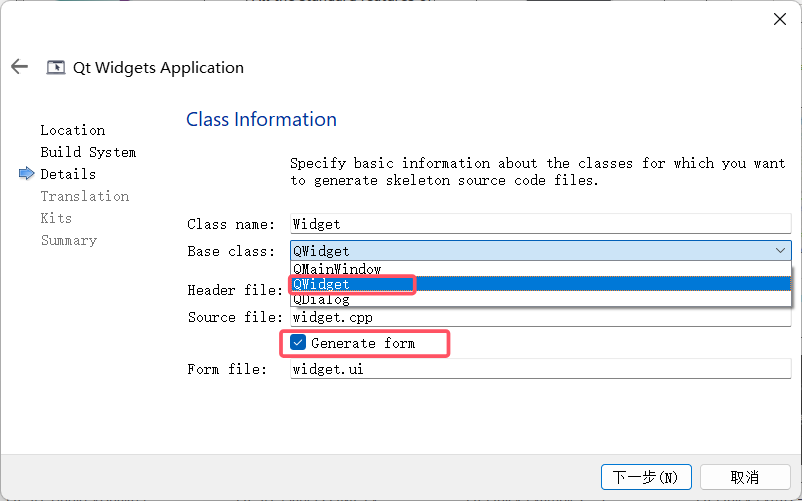Choose QDialog from the base class list

click(541, 299)
